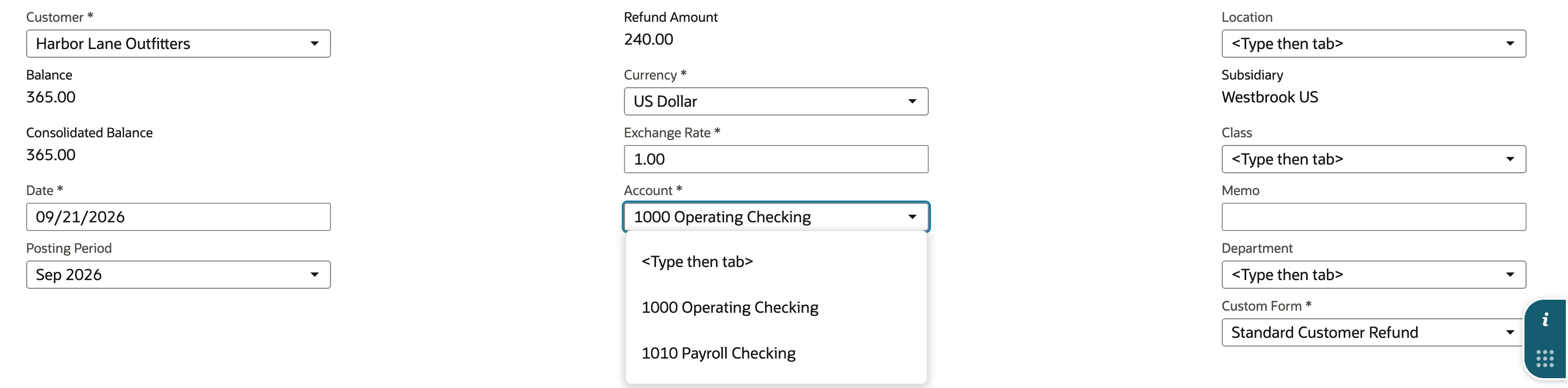
Task: Click the Balance value 365.00
Action: [x=51, y=98]
